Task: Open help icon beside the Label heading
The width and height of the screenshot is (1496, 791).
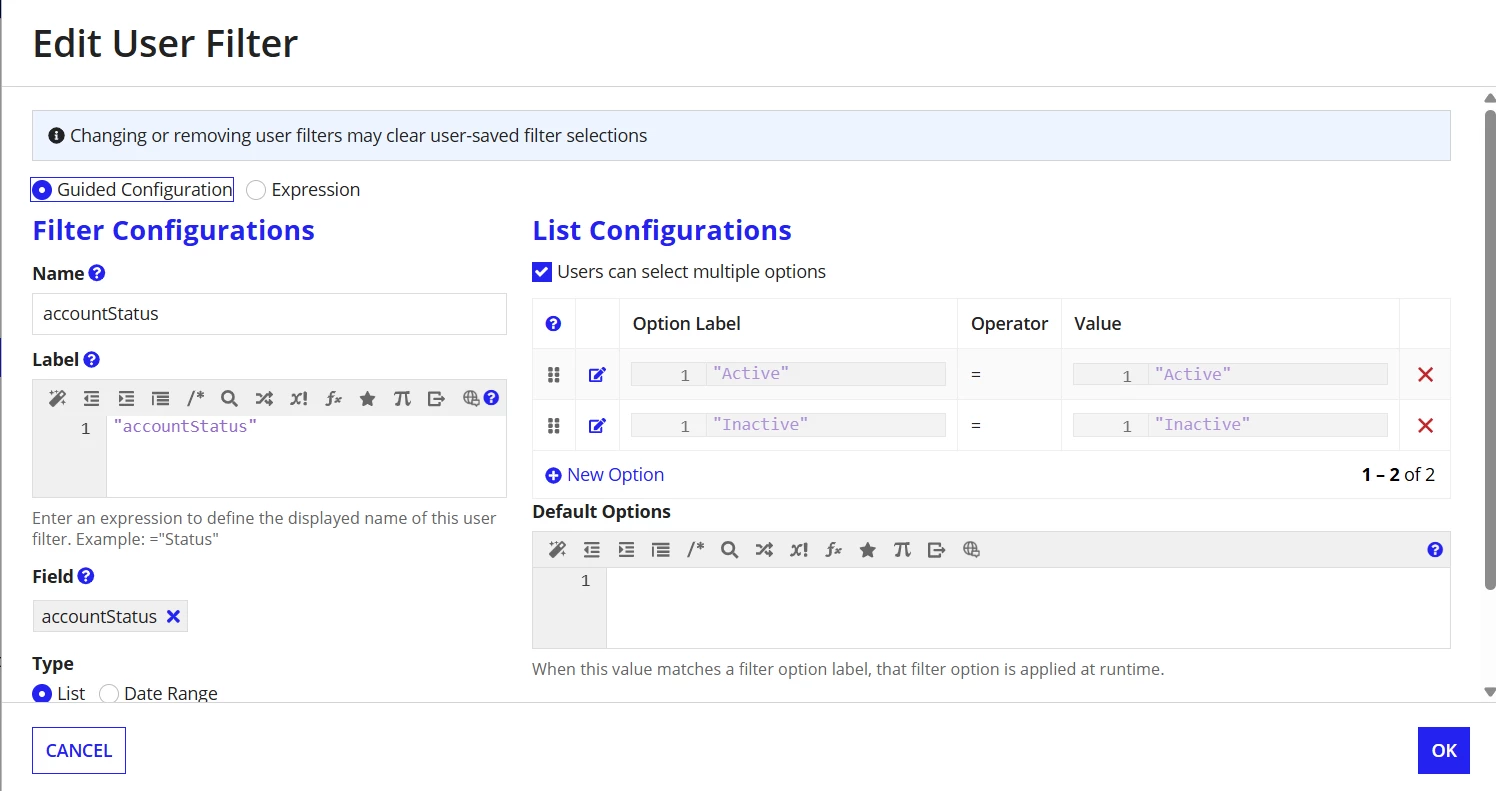Action: tap(92, 359)
